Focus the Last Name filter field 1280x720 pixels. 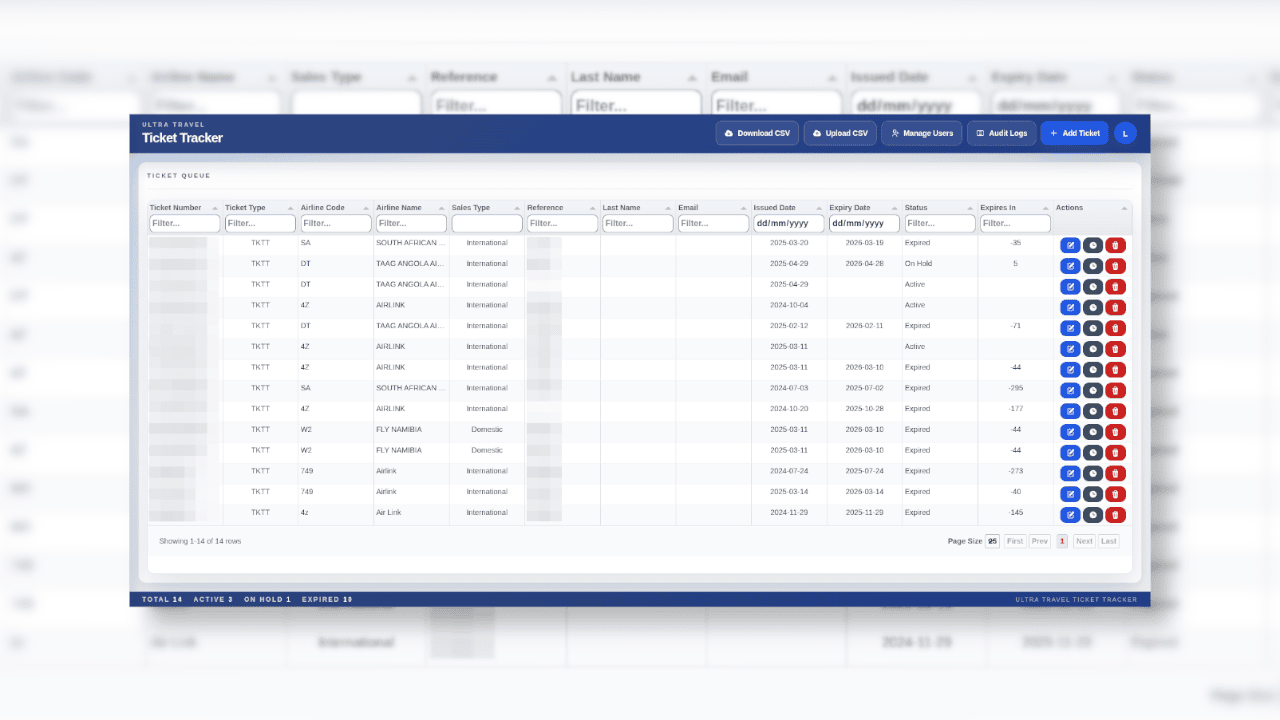coord(638,224)
